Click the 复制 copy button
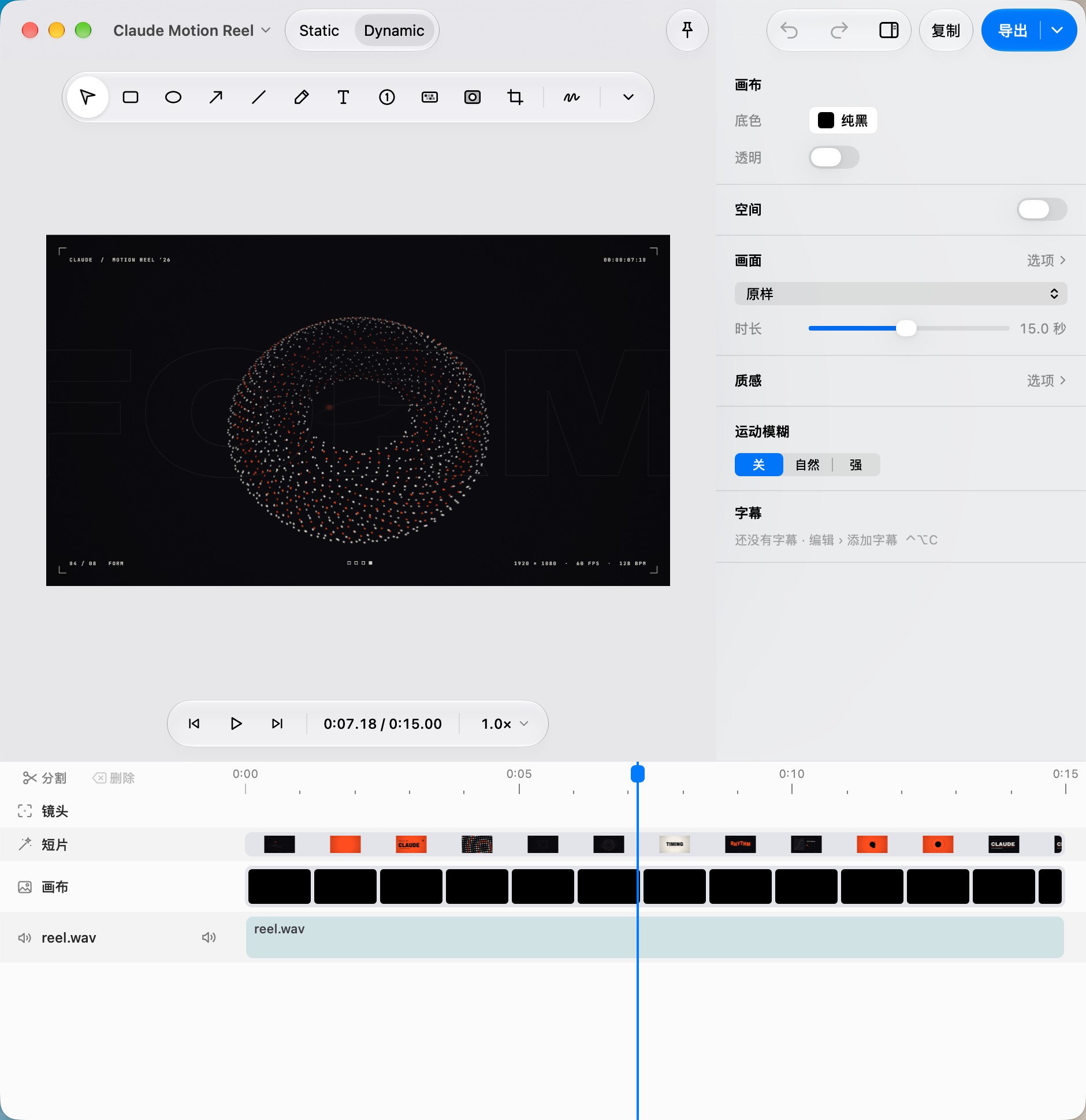The height and width of the screenshot is (1120, 1086). tap(946, 30)
